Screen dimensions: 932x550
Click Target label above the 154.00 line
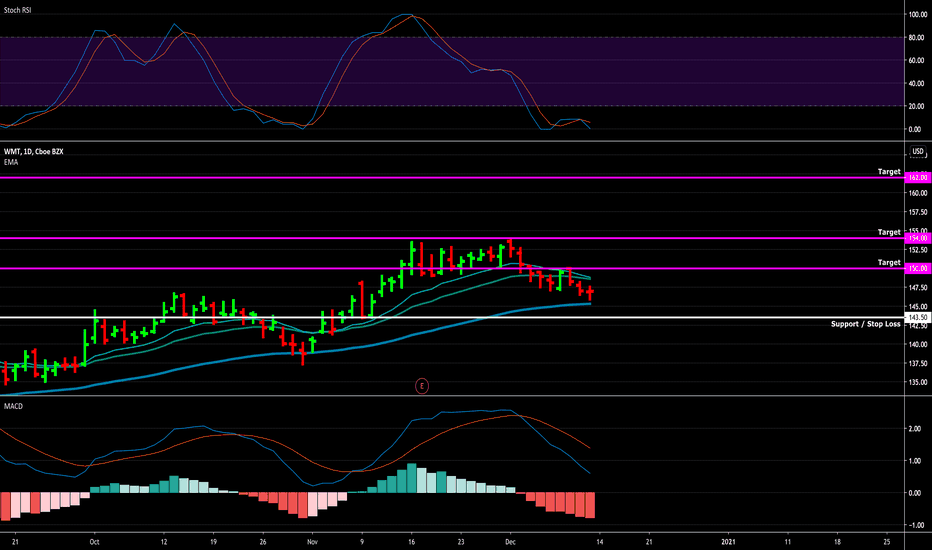tap(889, 232)
